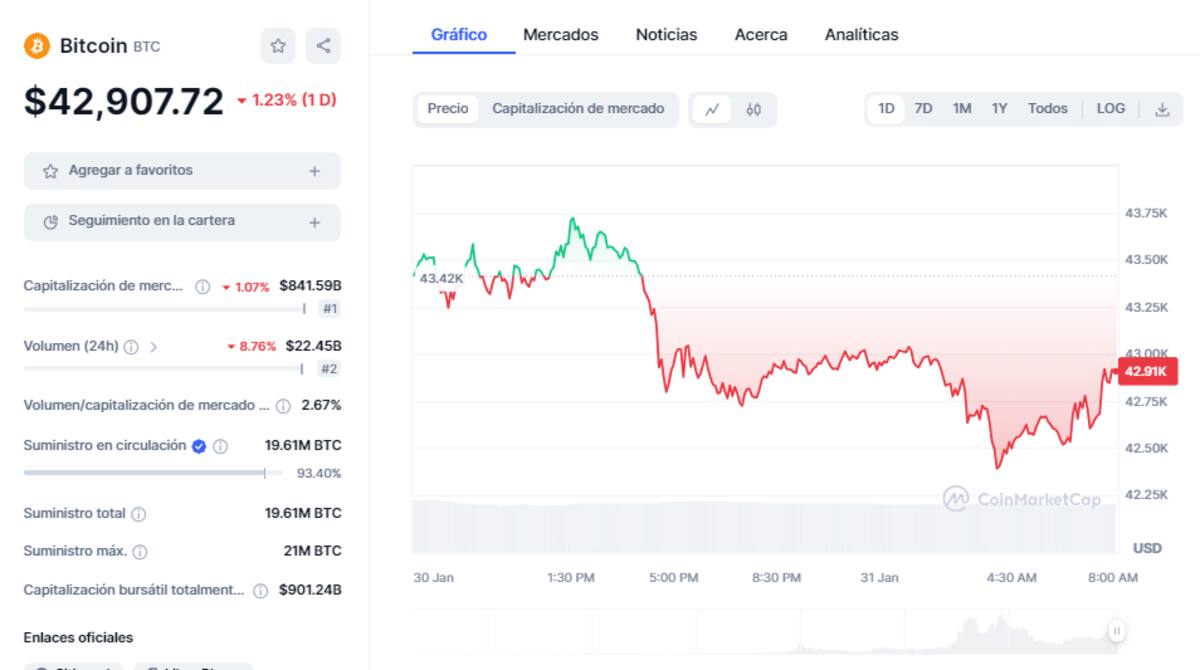Click the chart range slider handle
The image size is (1200, 670).
click(1116, 630)
